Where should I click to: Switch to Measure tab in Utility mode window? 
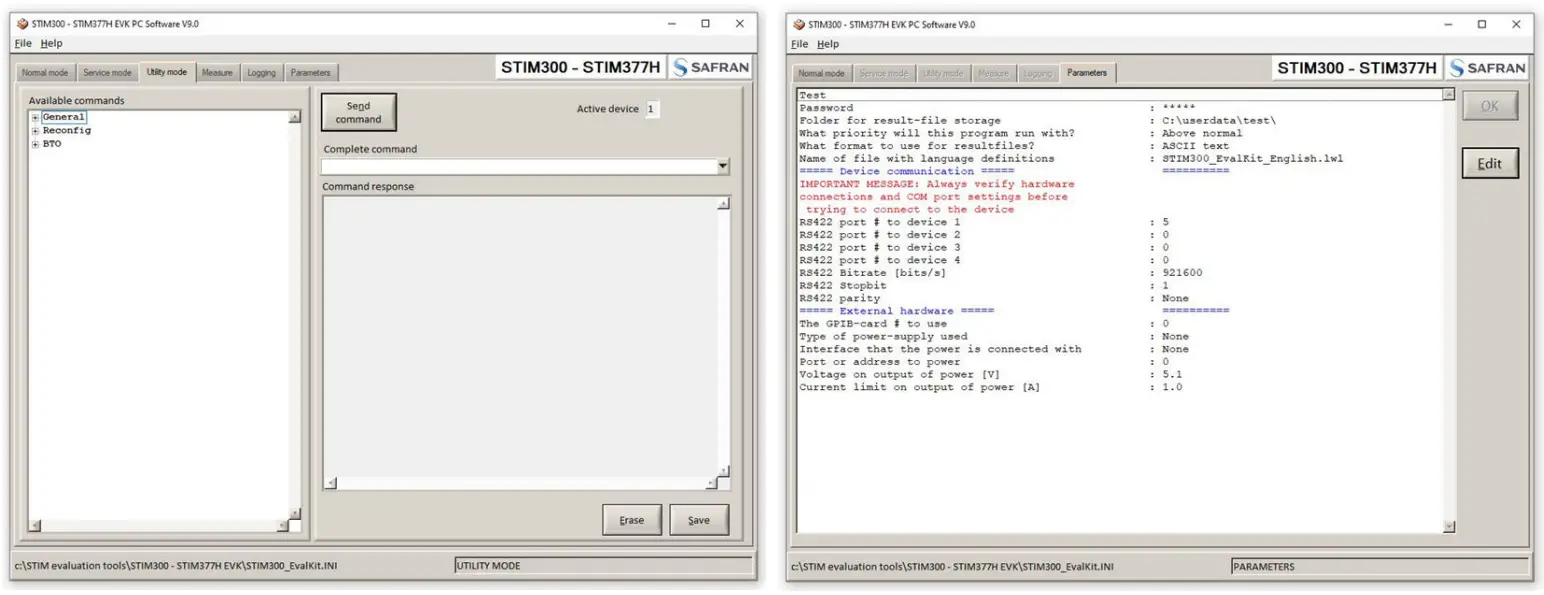(x=217, y=73)
